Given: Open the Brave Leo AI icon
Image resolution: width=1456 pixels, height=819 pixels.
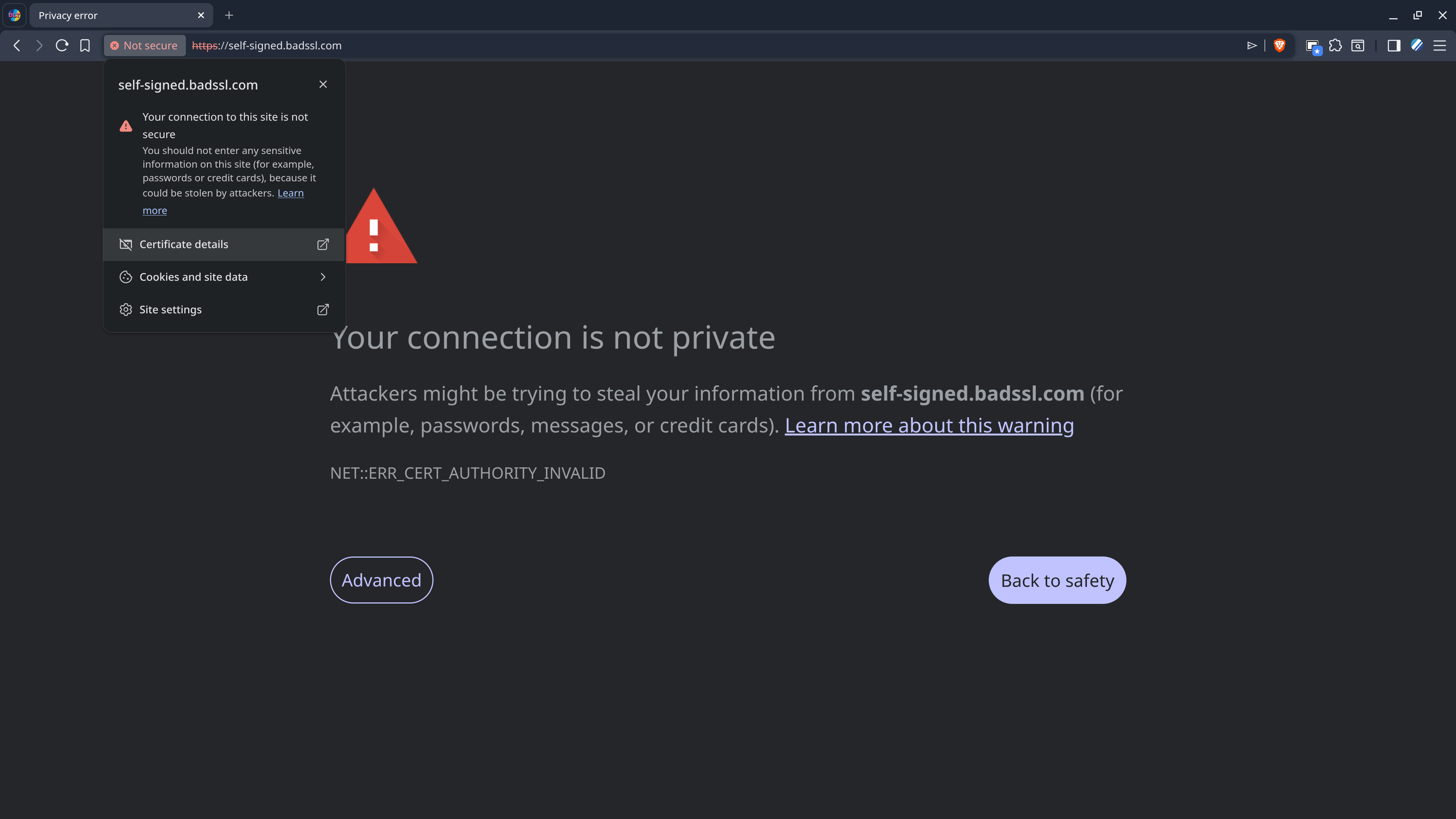Looking at the screenshot, I should tap(1417, 46).
